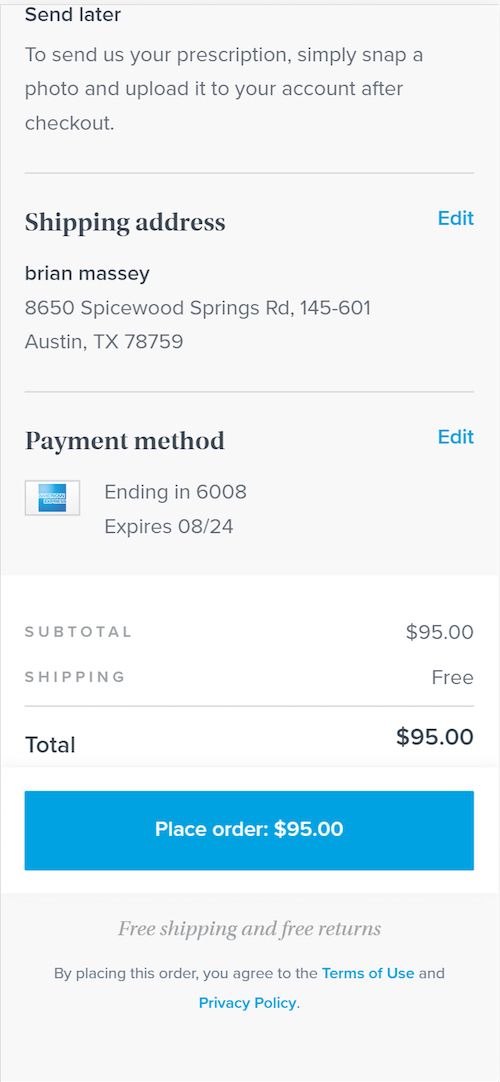Click the Spicewood Springs Rd street address

pyautogui.click(x=198, y=308)
